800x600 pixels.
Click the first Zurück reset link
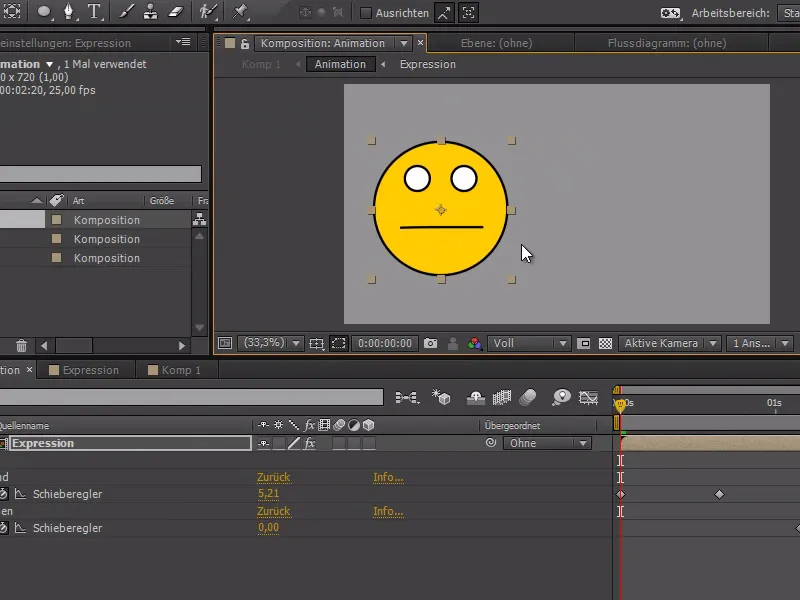coord(273,477)
